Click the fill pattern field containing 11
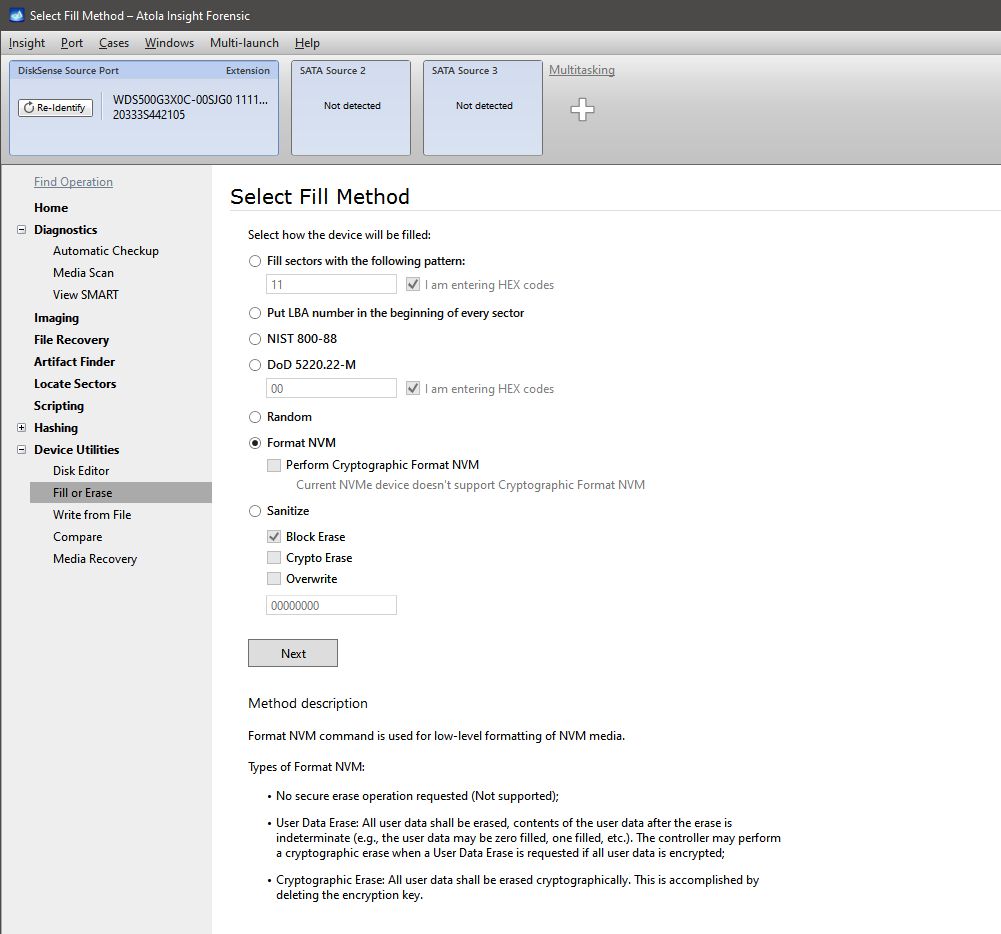 [331, 284]
